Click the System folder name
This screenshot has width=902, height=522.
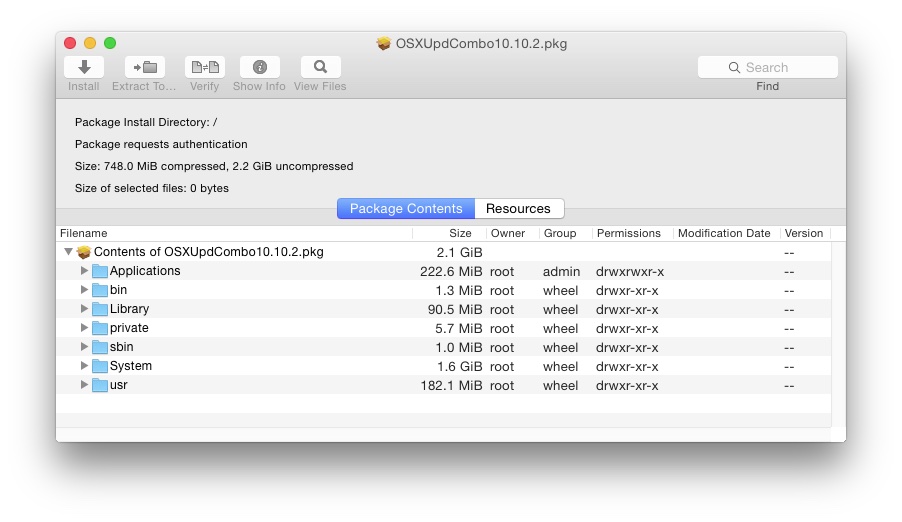tap(131, 366)
